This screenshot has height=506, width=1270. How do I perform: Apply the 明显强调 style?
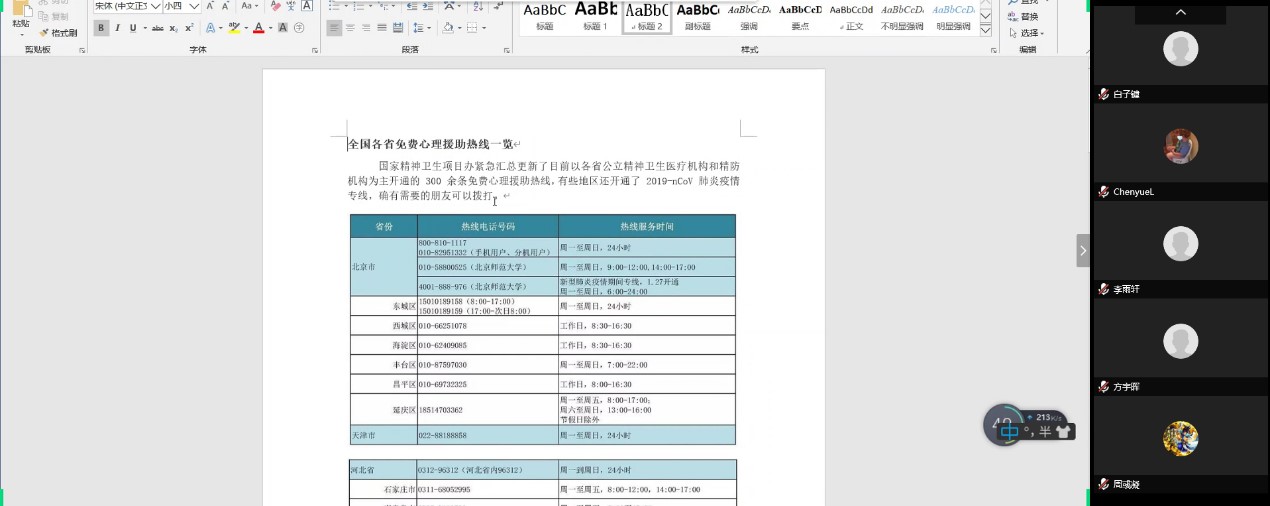(954, 17)
